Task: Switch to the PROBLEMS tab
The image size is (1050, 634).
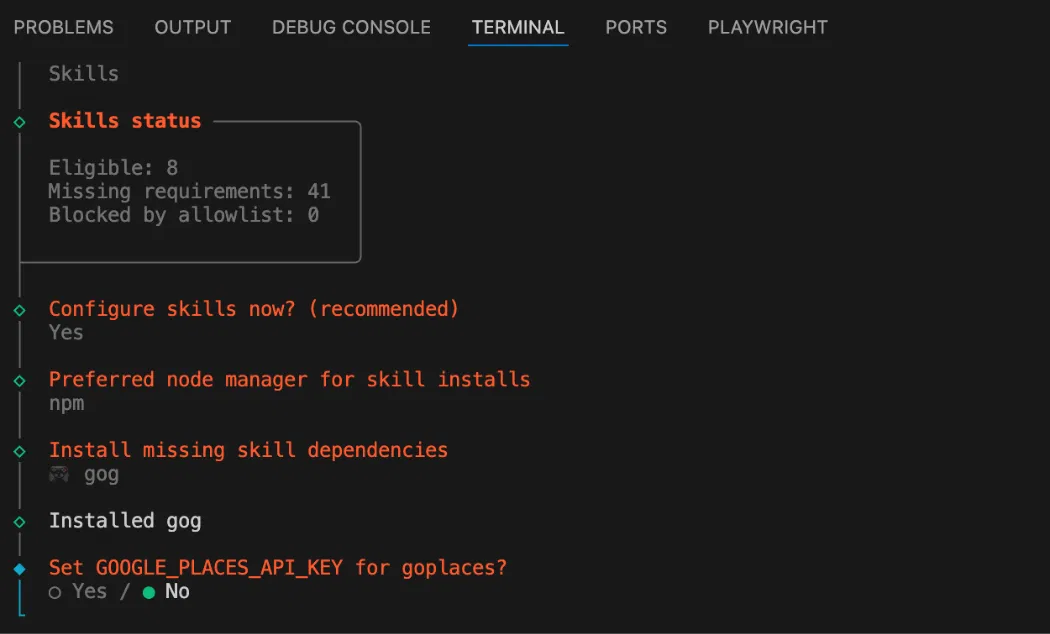Action: coord(63,28)
